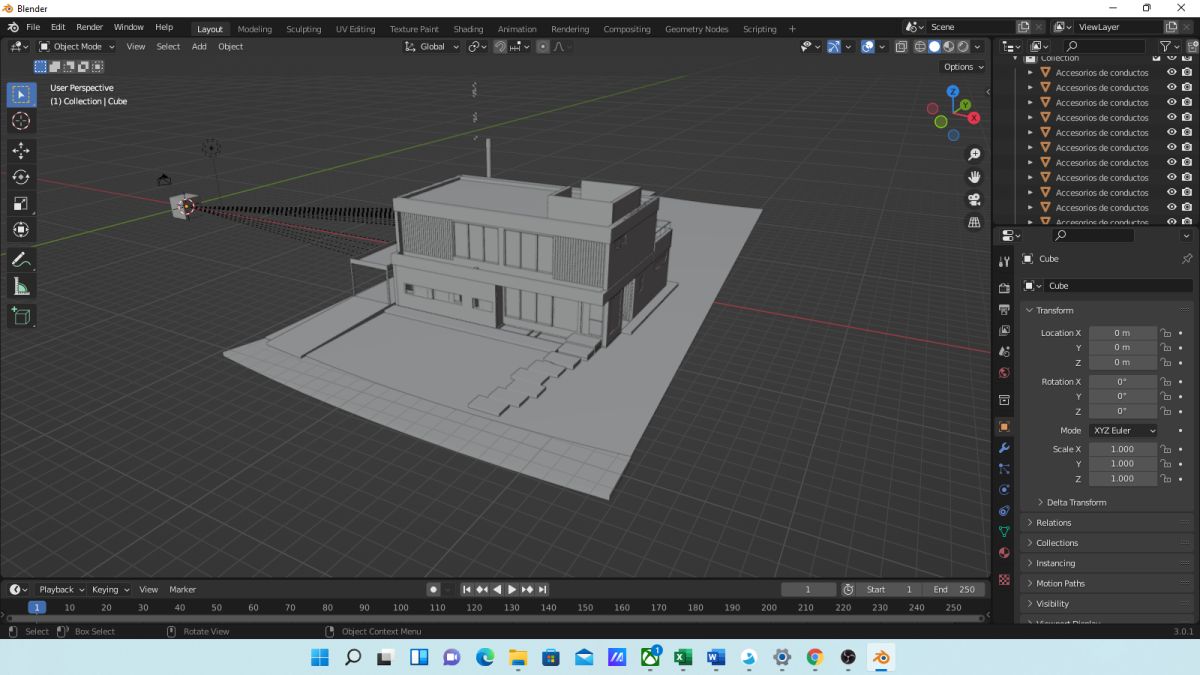Screen dimensions: 1200x675
Task: Open the viewport Options dropdown
Action: [x=963, y=67]
